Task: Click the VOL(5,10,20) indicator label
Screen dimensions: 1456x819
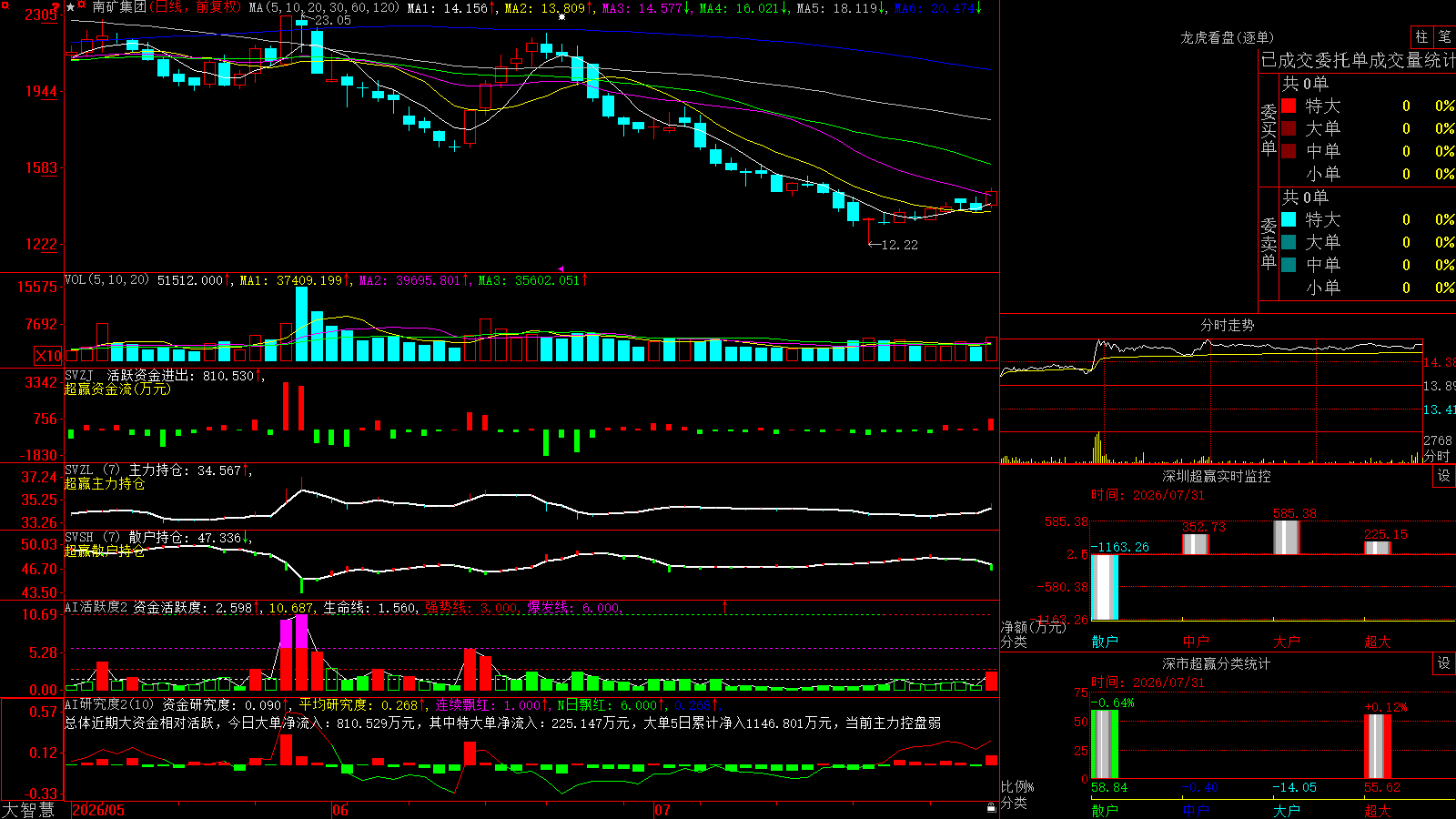Action: coord(107,280)
